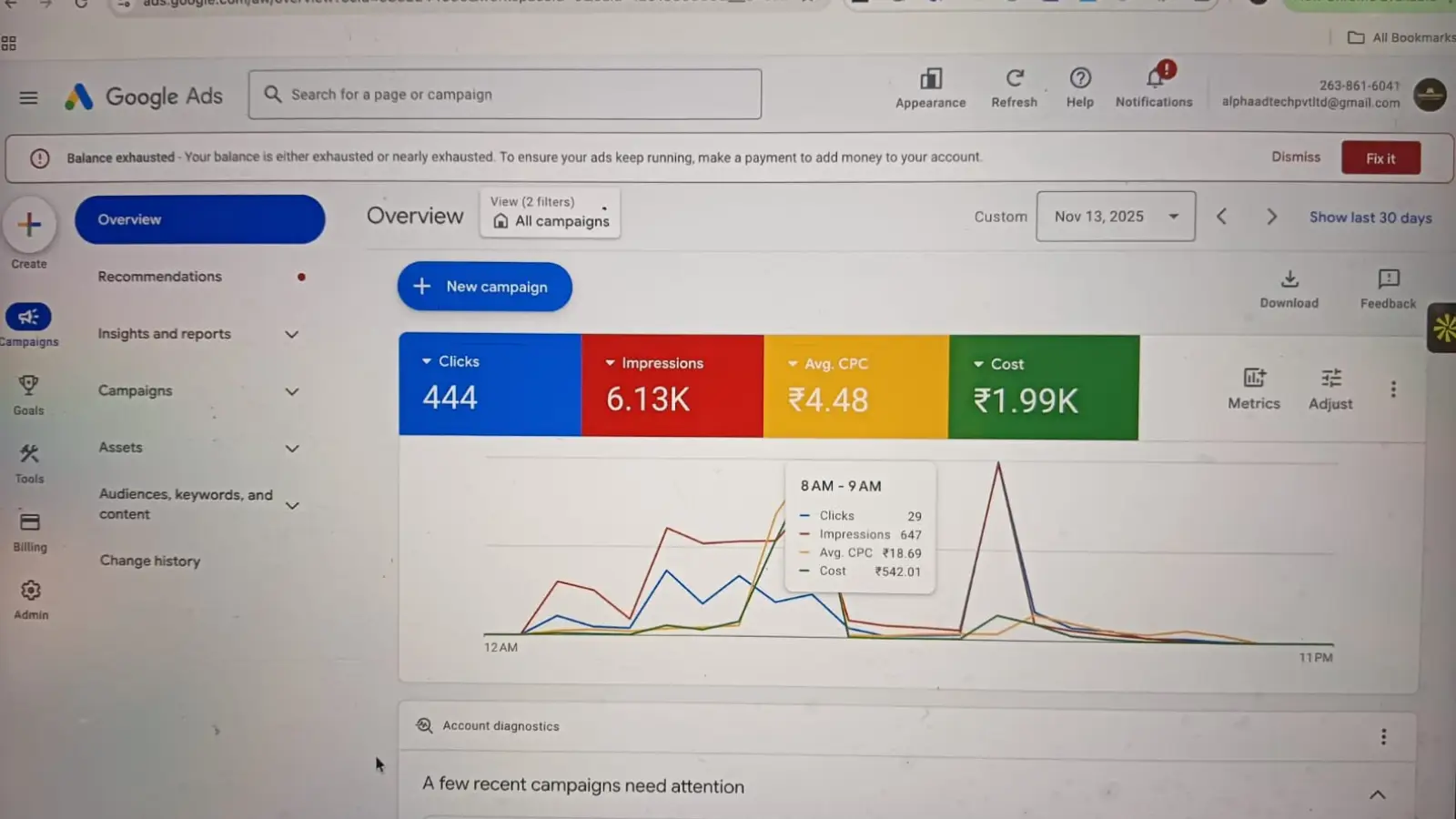1456x819 pixels.
Task: Click the Adjust sliders icon
Action: [1330, 379]
